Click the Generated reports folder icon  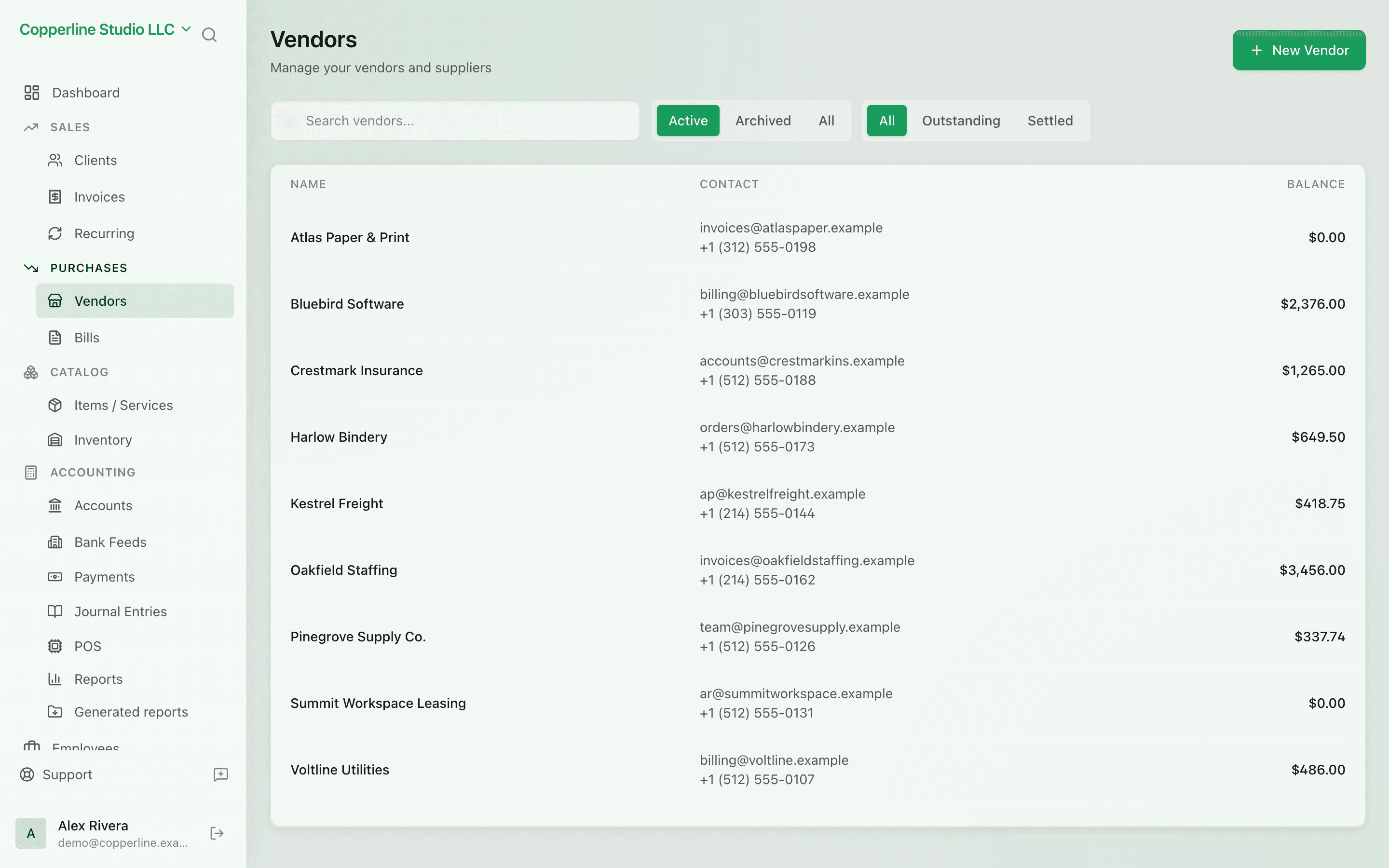[55, 712]
